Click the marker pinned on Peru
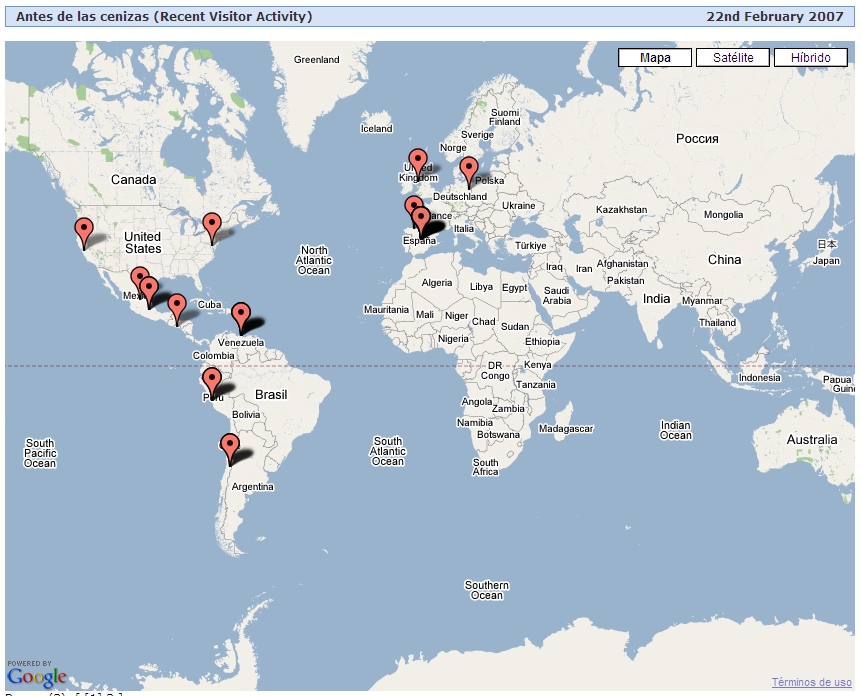862x696 pixels. click(x=212, y=379)
